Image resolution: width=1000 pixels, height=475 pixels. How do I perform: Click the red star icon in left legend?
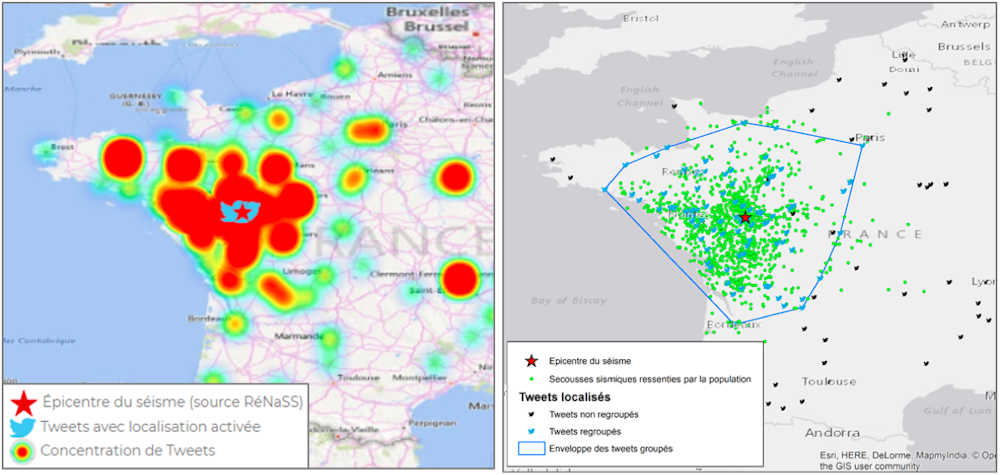coord(23,403)
